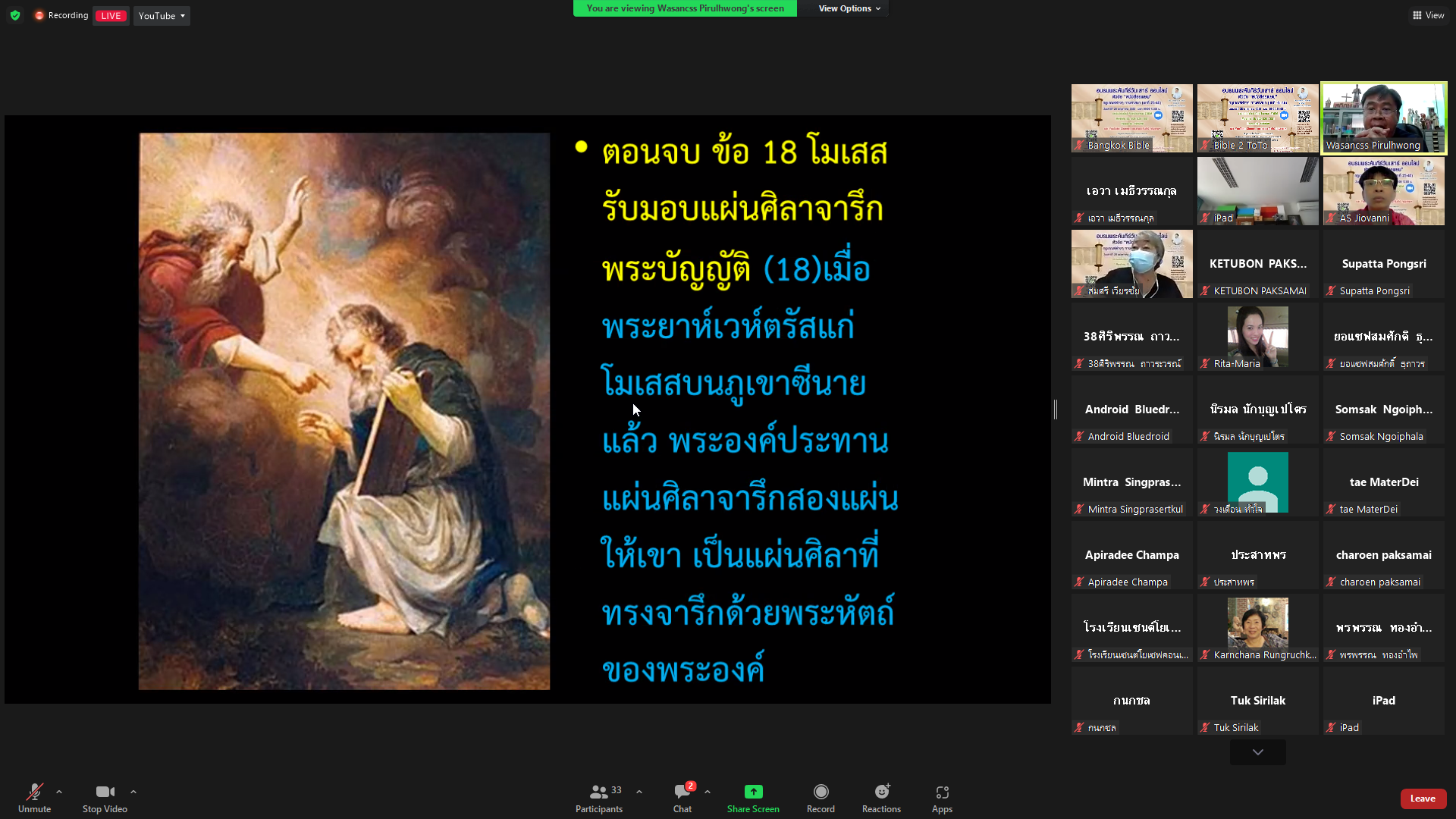This screenshot has width=1456, height=819.
Task: Show more participants with down chevron
Action: point(1258,752)
